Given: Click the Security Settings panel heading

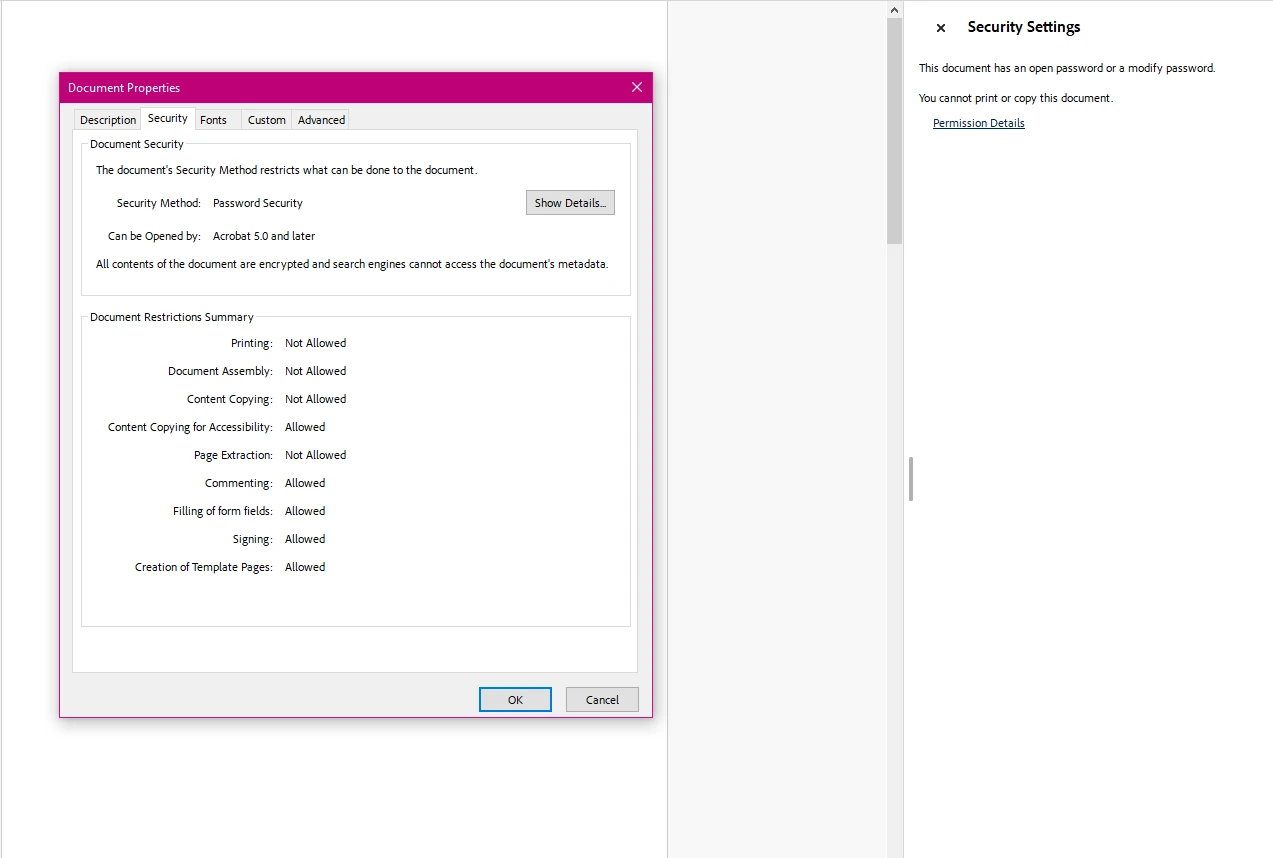Looking at the screenshot, I should click(1023, 27).
